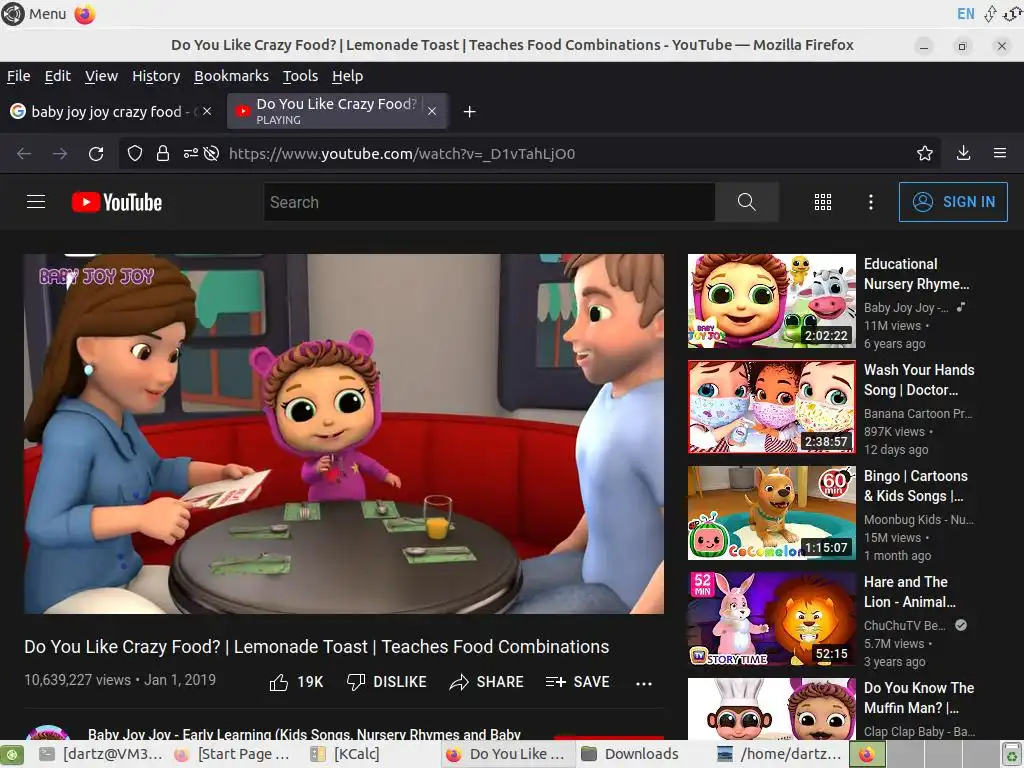1024x768 pixels.
Task: Bookmark this page with the star
Action: tap(925, 153)
